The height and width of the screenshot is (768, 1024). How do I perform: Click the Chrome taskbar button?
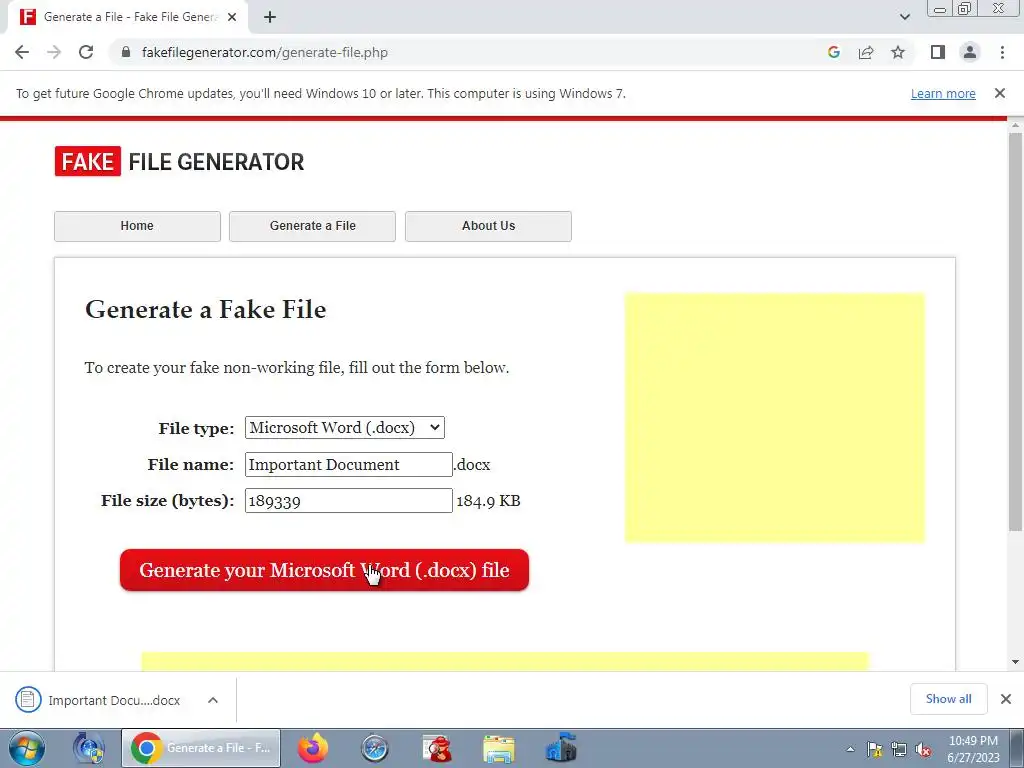pyautogui.click(x=200, y=748)
